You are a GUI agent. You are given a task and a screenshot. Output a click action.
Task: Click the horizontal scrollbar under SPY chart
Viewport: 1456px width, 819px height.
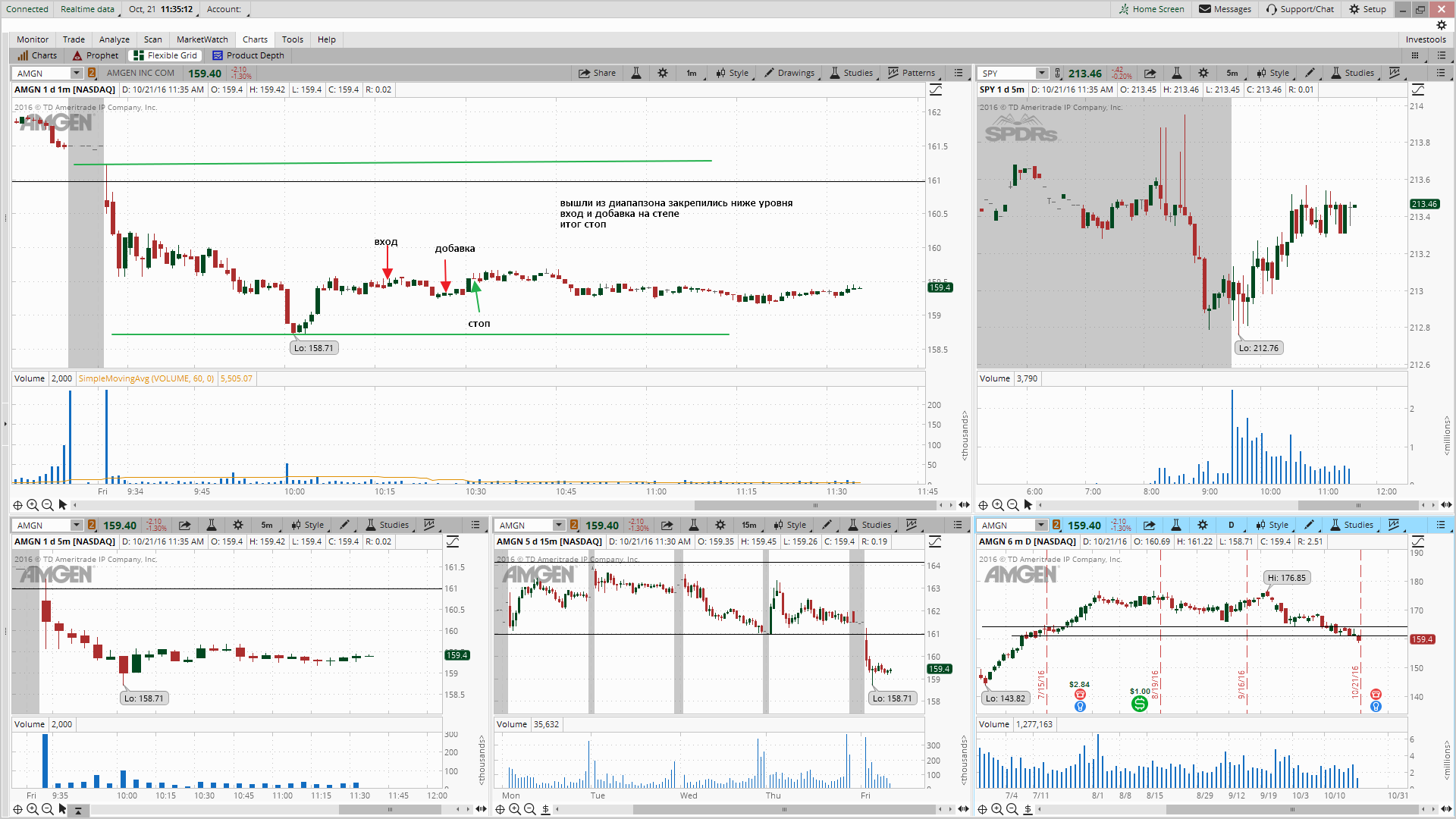coord(1357,505)
